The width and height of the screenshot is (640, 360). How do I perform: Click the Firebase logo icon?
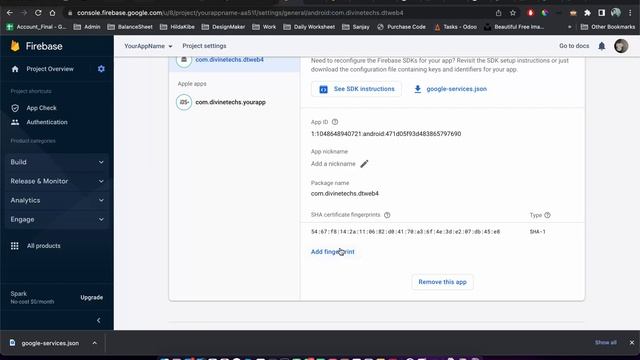coord(15,46)
